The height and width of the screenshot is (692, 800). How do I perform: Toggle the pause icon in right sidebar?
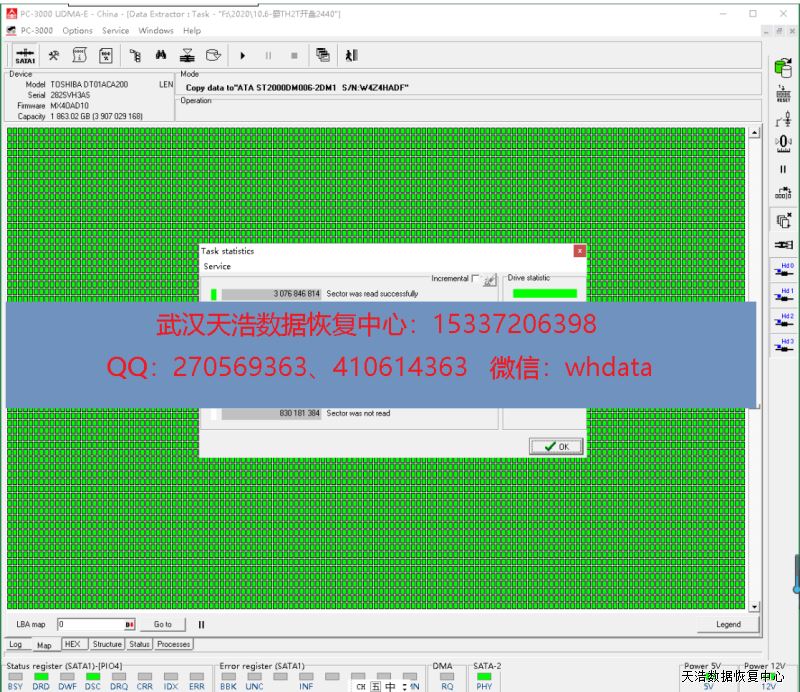click(783, 169)
